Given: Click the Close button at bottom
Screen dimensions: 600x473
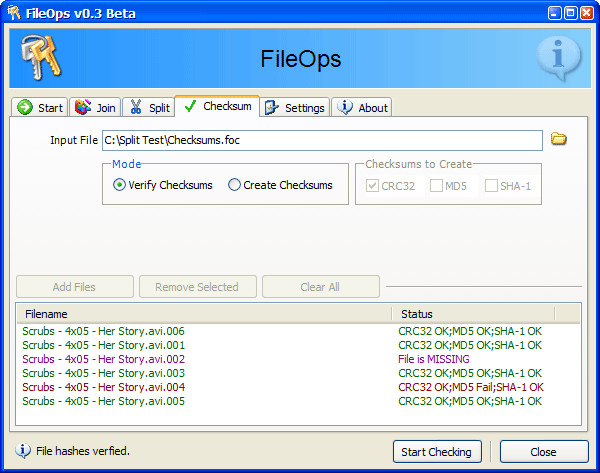Looking at the screenshot, I should (x=544, y=452).
